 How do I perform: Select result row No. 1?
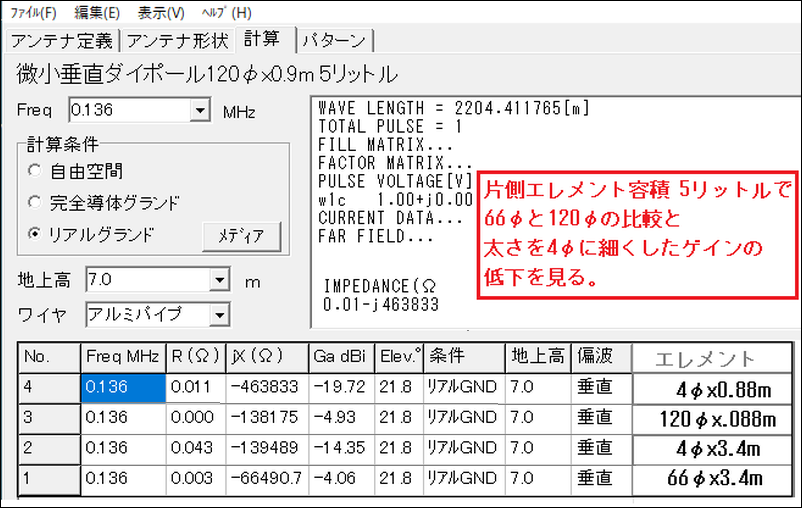pyautogui.click(x=48, y=480)
